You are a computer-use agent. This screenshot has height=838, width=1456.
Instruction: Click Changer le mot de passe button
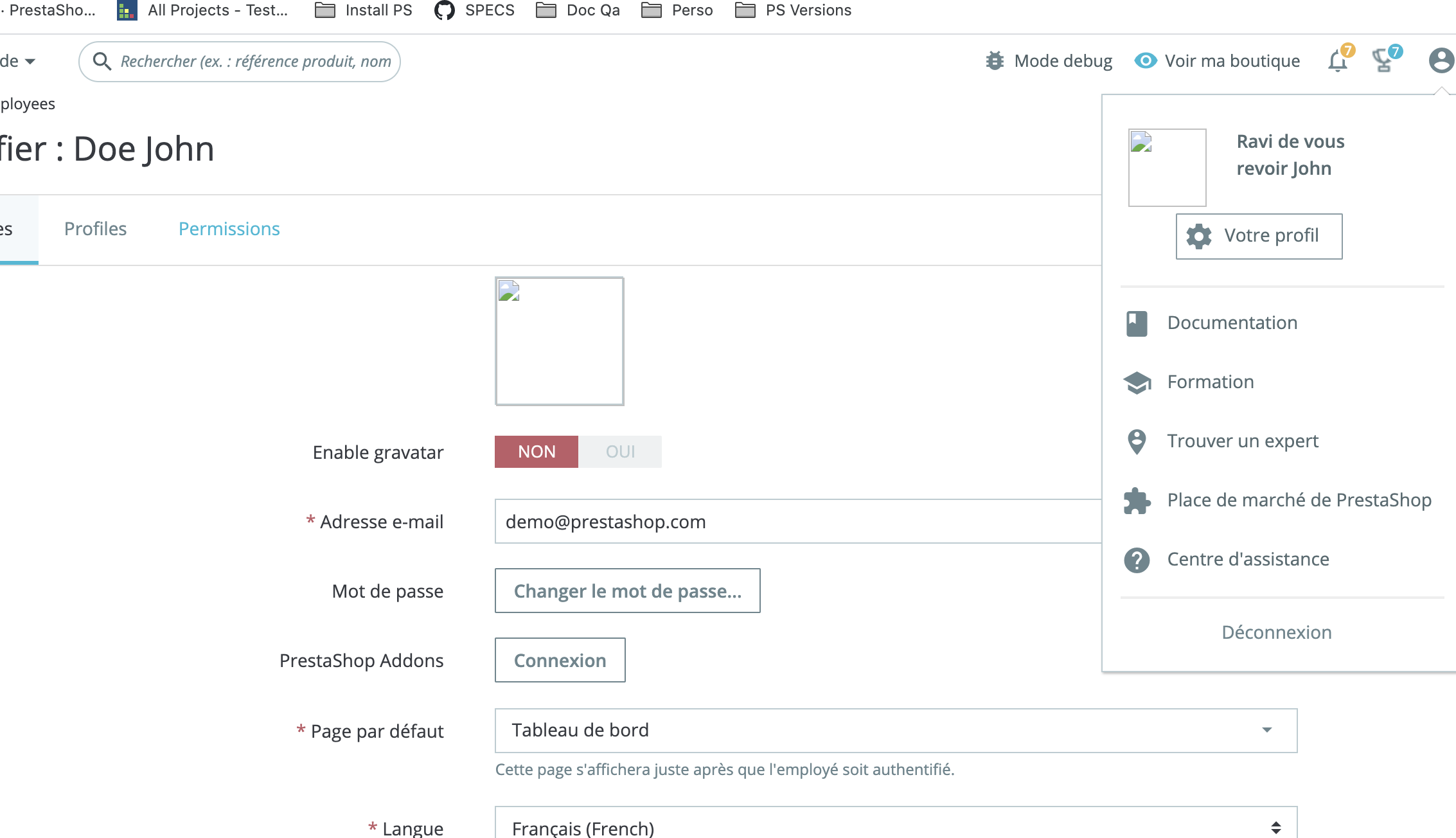coord(627,591)
